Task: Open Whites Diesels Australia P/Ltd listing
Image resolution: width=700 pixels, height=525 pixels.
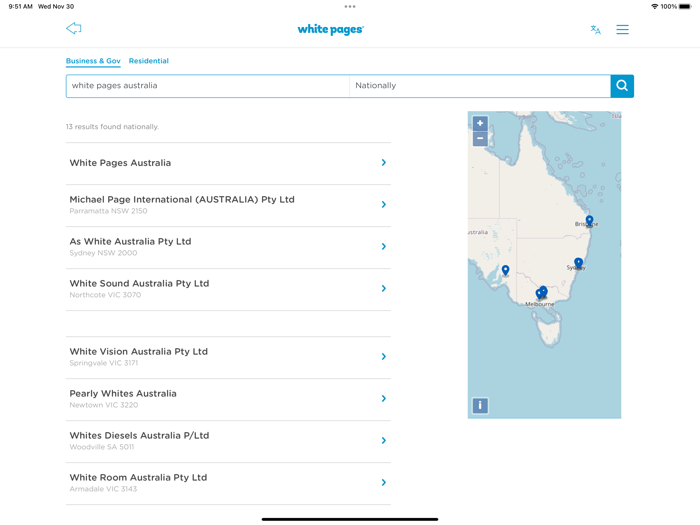Action: 228,442
